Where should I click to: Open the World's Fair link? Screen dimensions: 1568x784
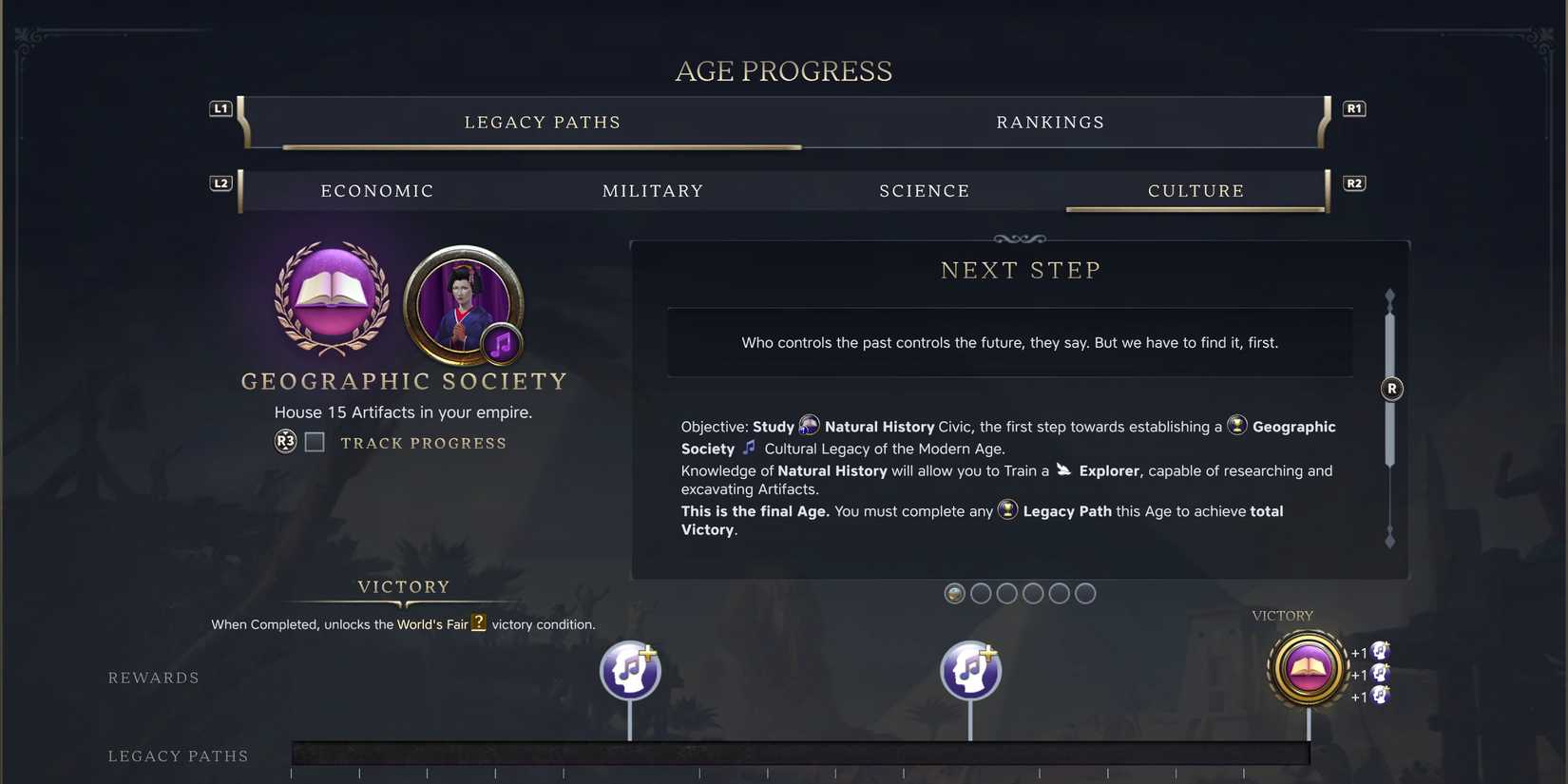[x=432, y=624]
